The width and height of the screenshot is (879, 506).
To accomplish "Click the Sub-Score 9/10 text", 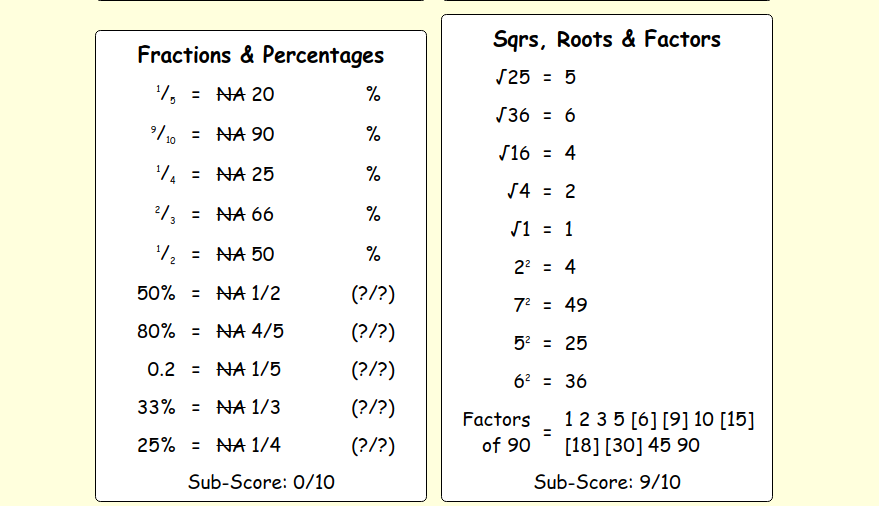I will [607, 482].
